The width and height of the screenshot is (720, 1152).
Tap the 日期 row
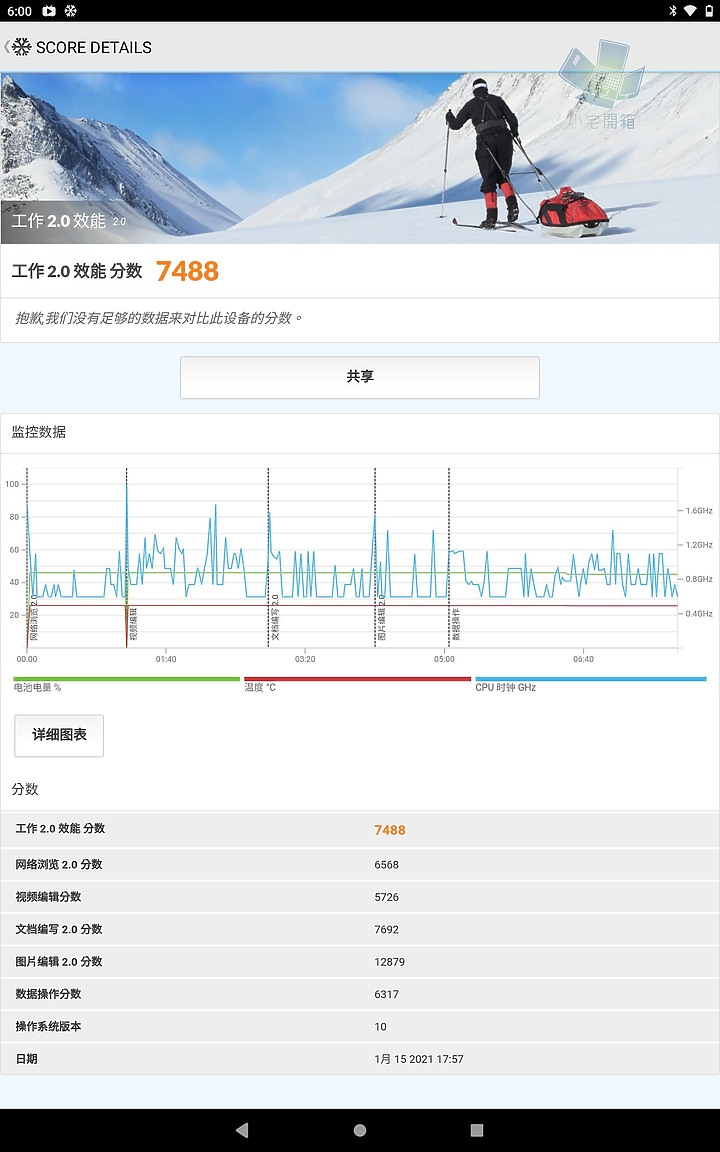360,1059
